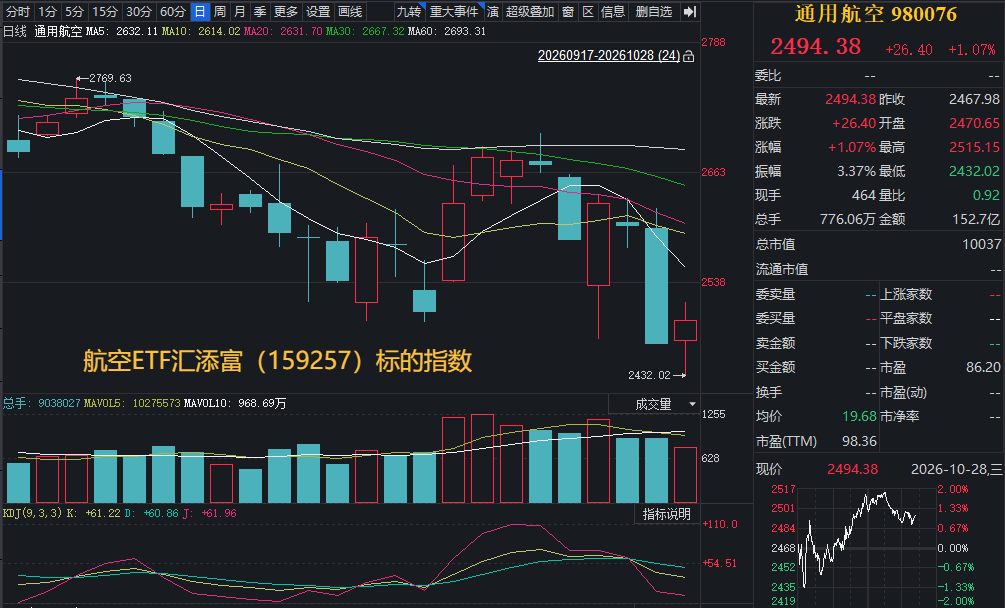This screenshot has width=1005, height=608.
Task: Toggle the 信息 info panel
Action: (613, 12)
